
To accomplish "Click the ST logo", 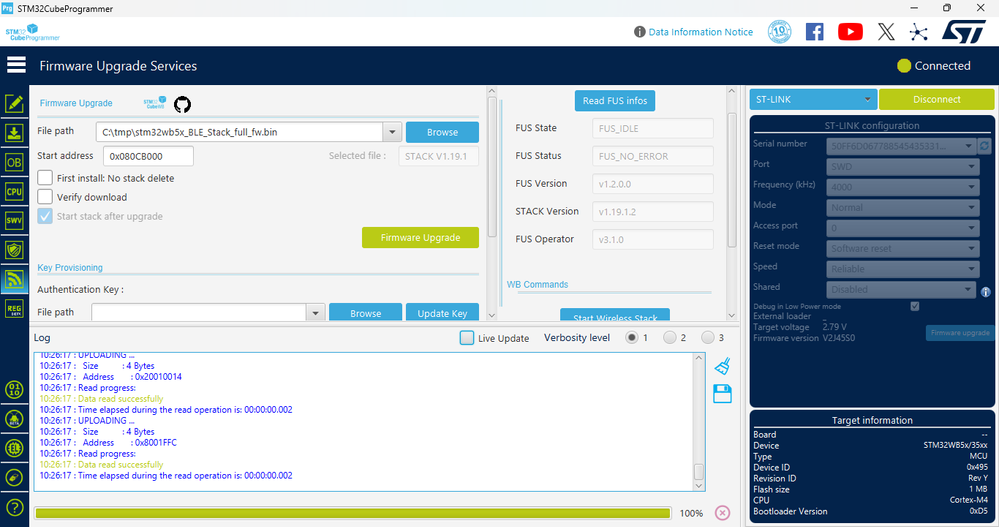I will (964, 31).
